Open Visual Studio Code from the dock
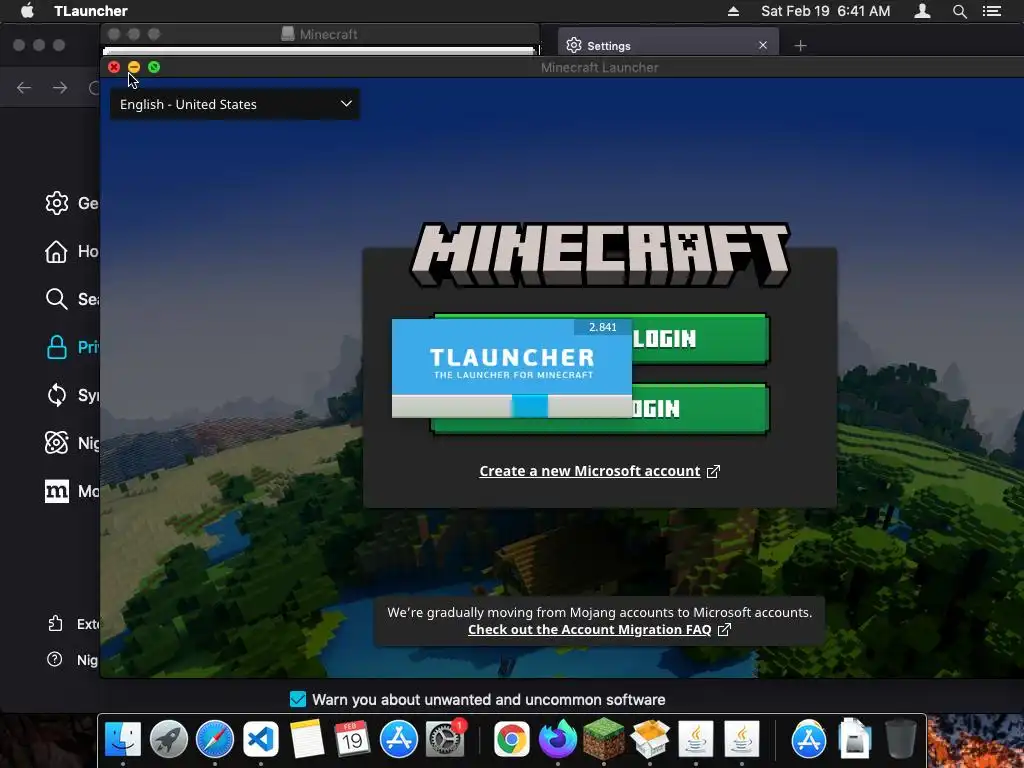Image resolution: width=1024 pixels, height=768 pixels. tap(261, 739)
